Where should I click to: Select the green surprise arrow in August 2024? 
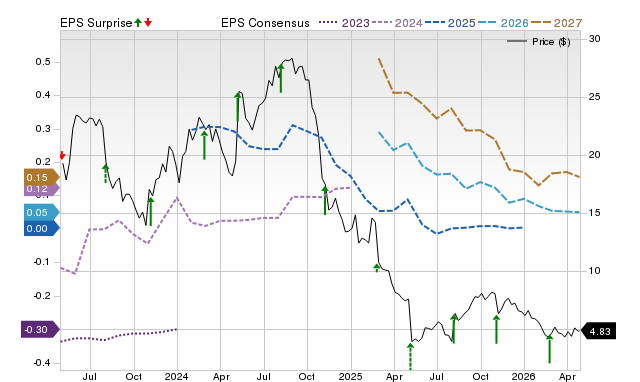point(281,78)
